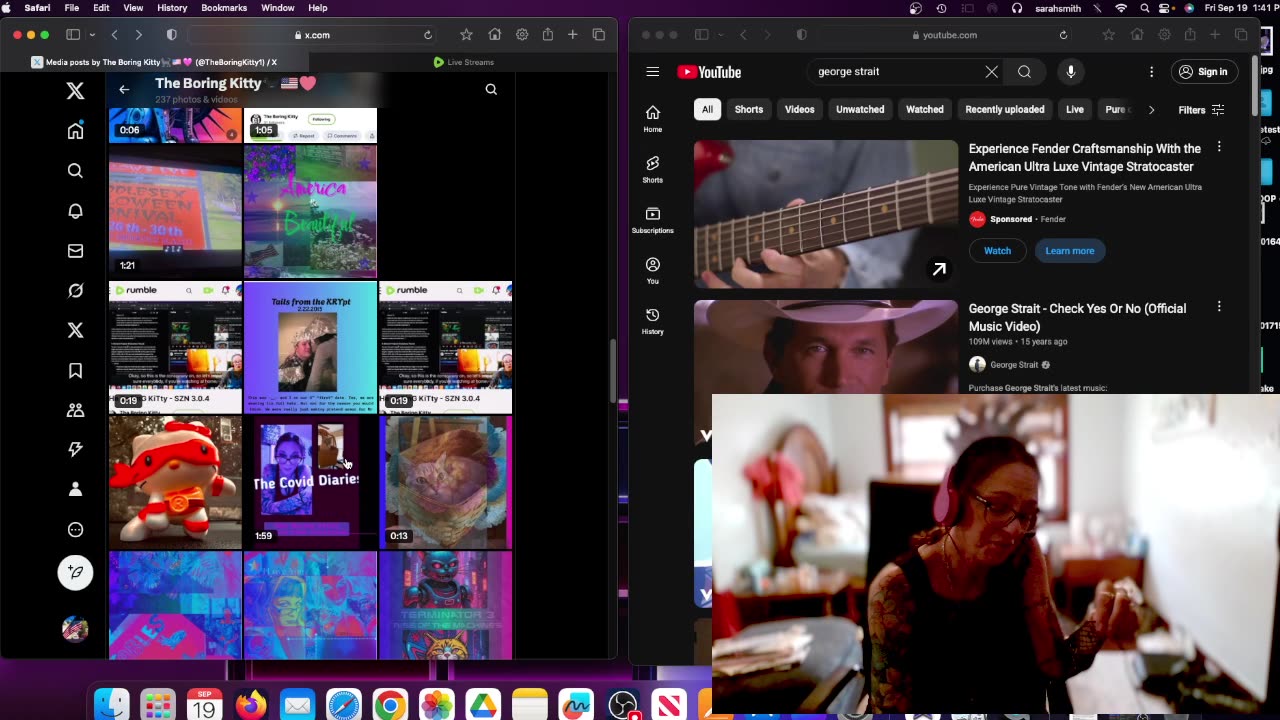Open Explore search in the X sidebar
Viewport: 1280px width, 720px height.
pos(75,171)
